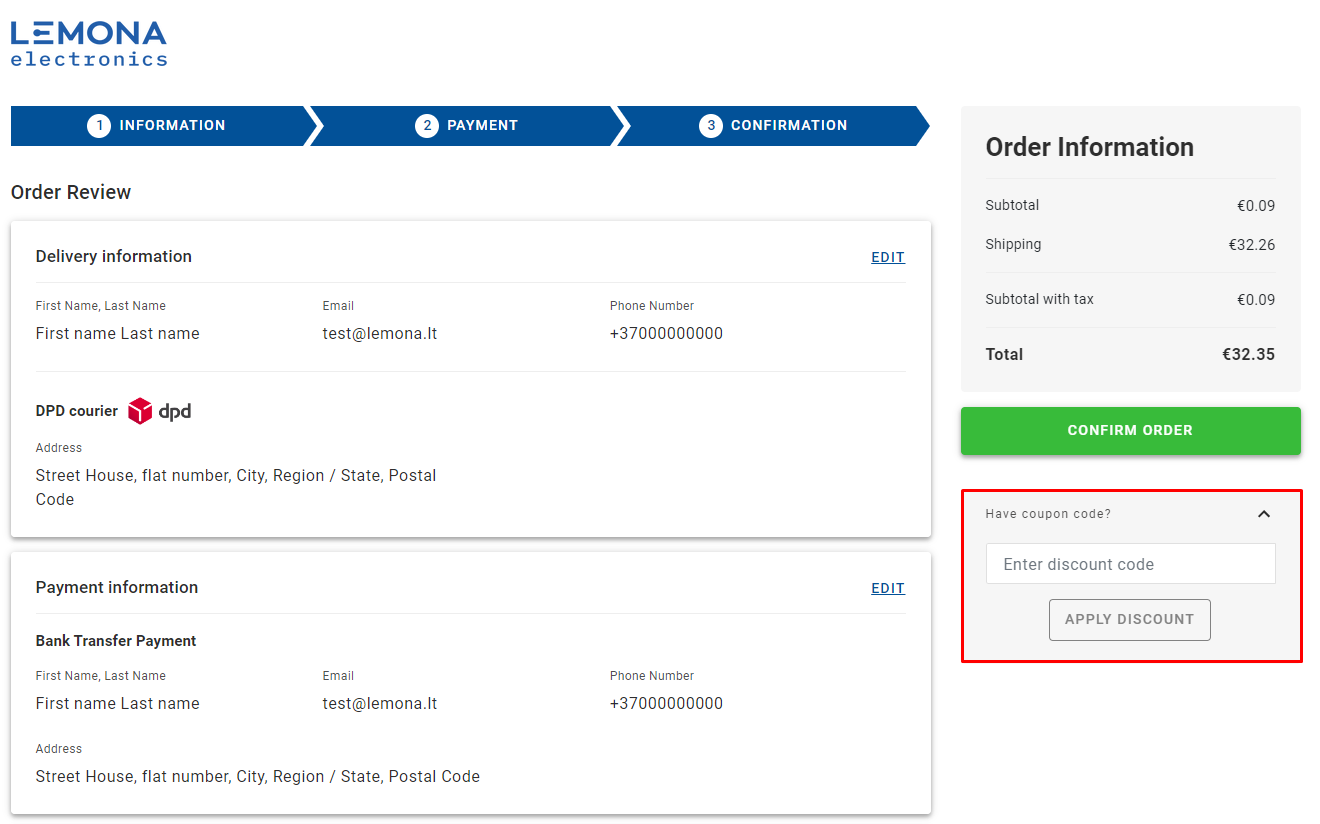
Task: Click the step 2 numbered circle icon
Action: 427,125
